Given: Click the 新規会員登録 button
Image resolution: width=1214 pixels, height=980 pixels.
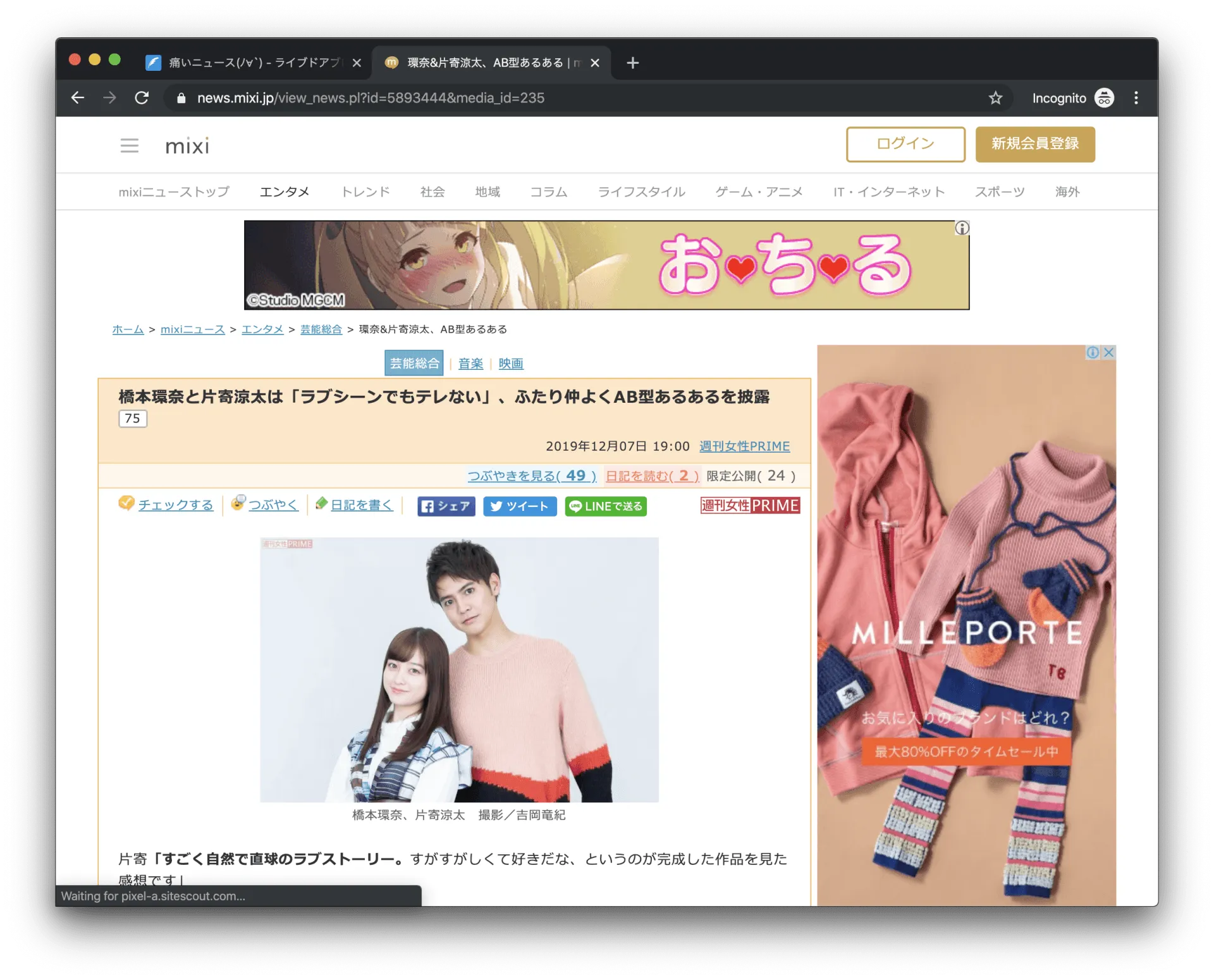Looking at the screenshot, I should (1034, 144).
